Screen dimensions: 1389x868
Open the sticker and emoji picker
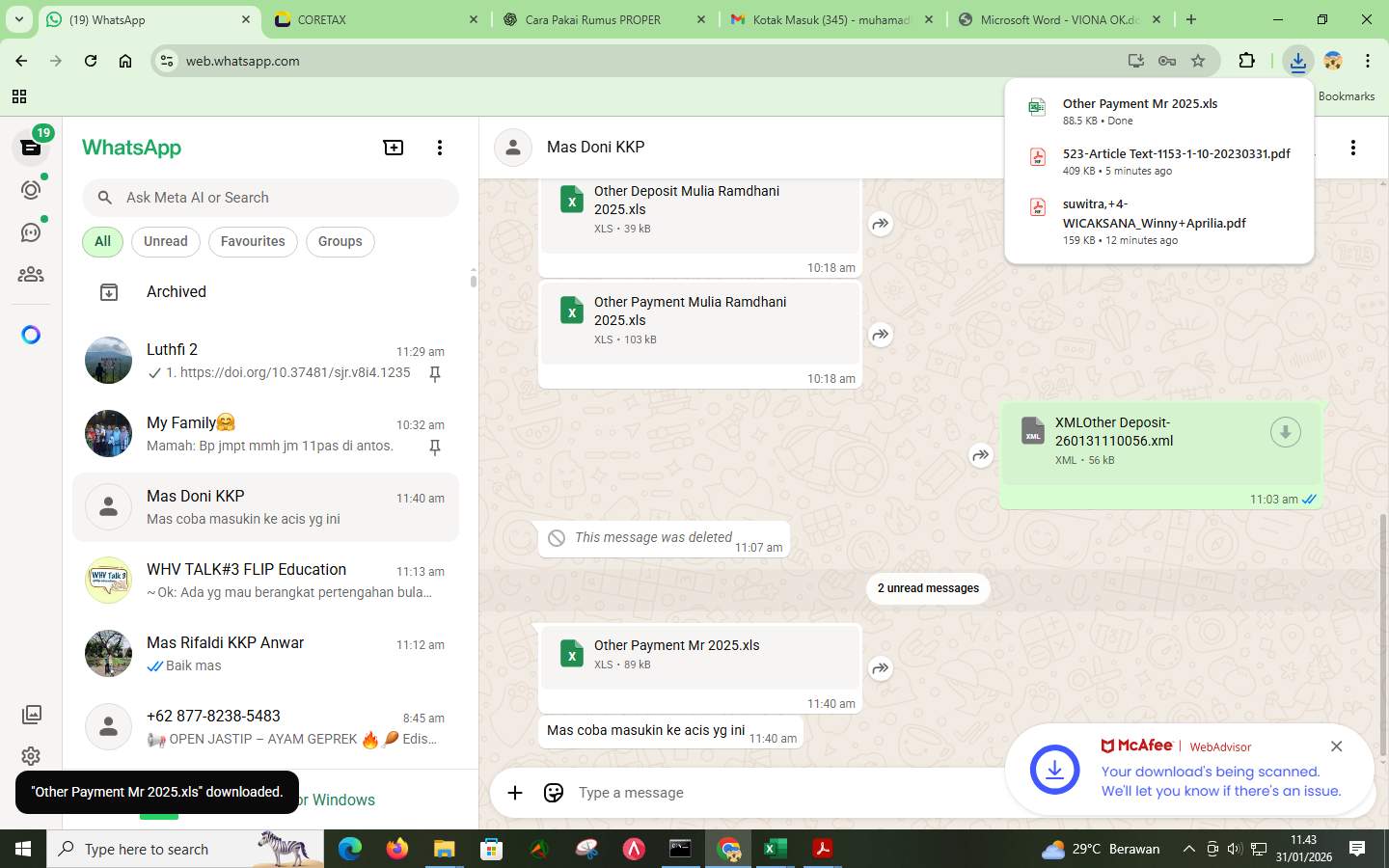tap(553, 792)
